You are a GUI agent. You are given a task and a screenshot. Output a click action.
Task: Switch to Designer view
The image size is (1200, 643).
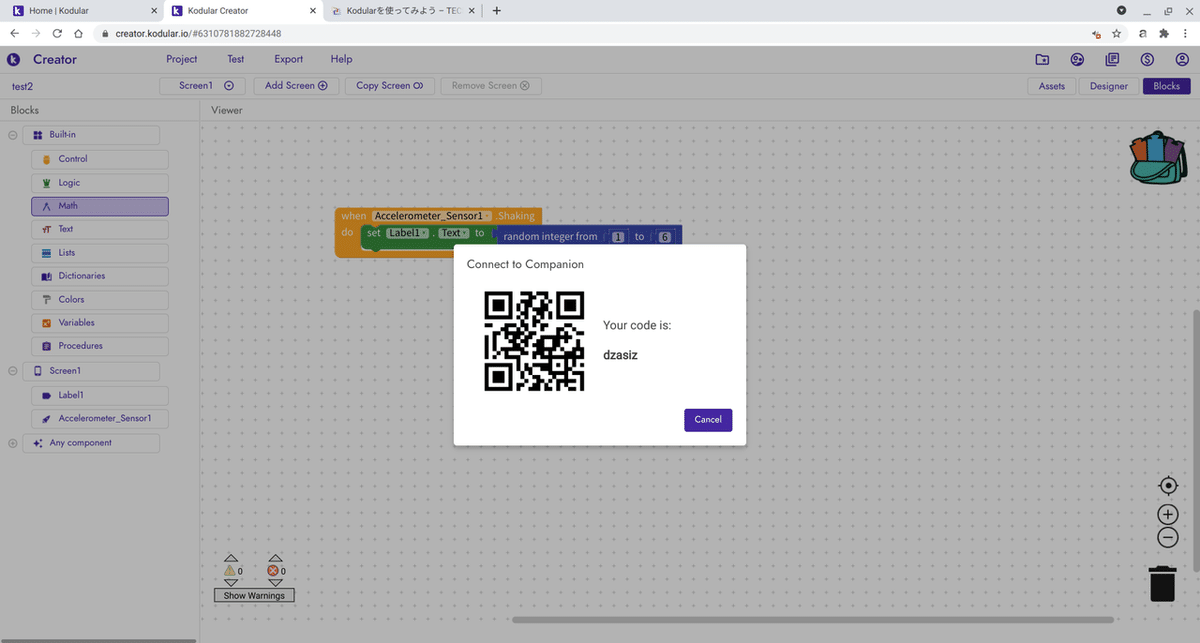tap(1109, 86)
